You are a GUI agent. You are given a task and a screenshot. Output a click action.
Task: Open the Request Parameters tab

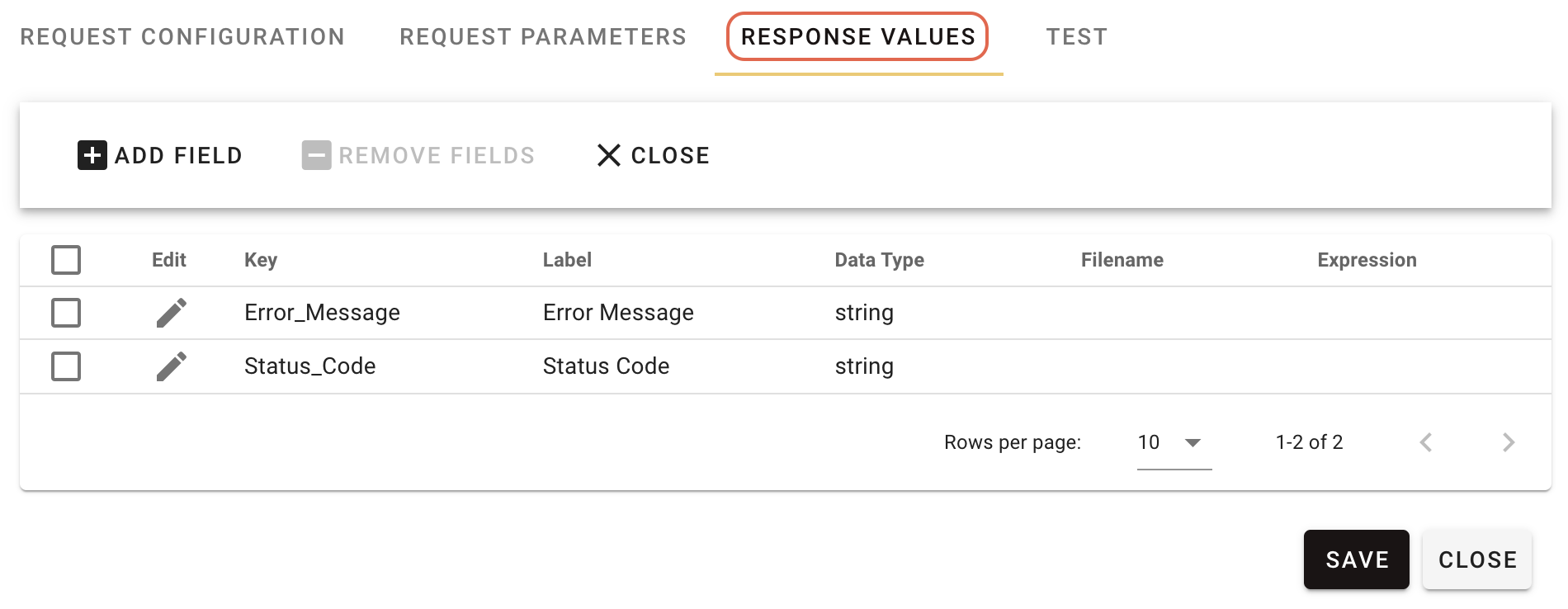coord(543,36)
